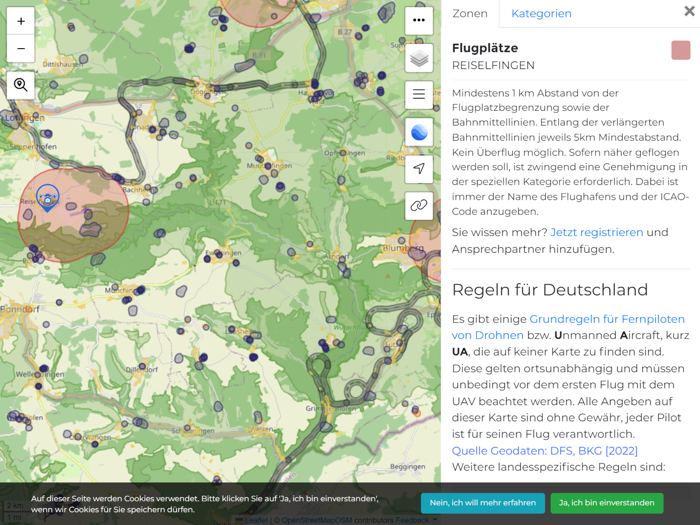
Task: Click the 'Regeln für Deutschland' heading
Action: click(x=550, y=290)
